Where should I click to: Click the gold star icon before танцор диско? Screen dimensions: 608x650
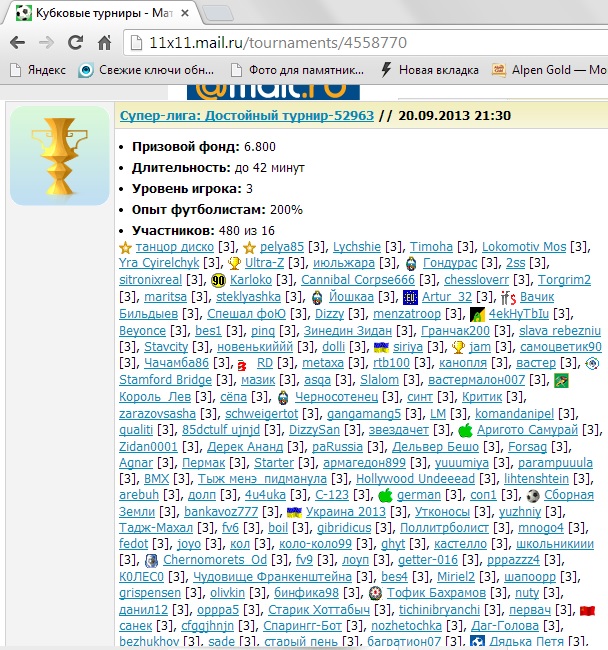click(125, 247)
